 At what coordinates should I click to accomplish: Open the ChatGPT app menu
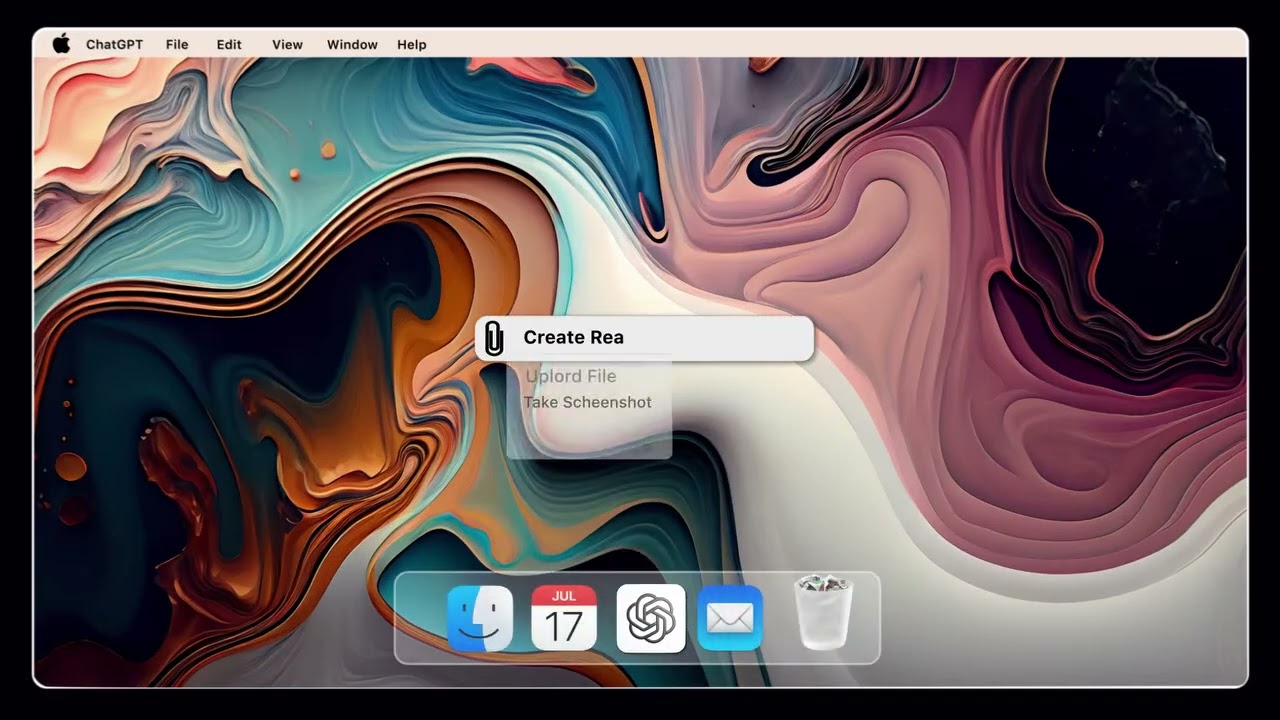click(x=114, y=44)
